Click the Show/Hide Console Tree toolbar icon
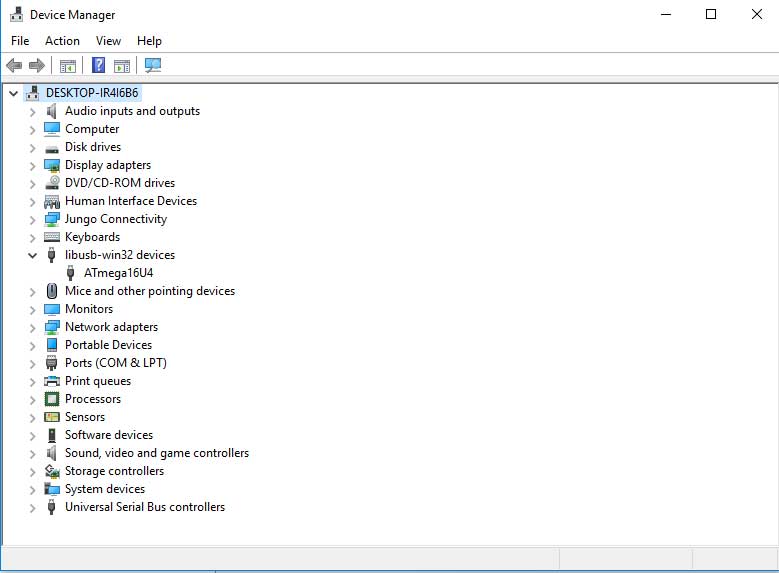Viewport: 779px width, 573px height. 68,66
